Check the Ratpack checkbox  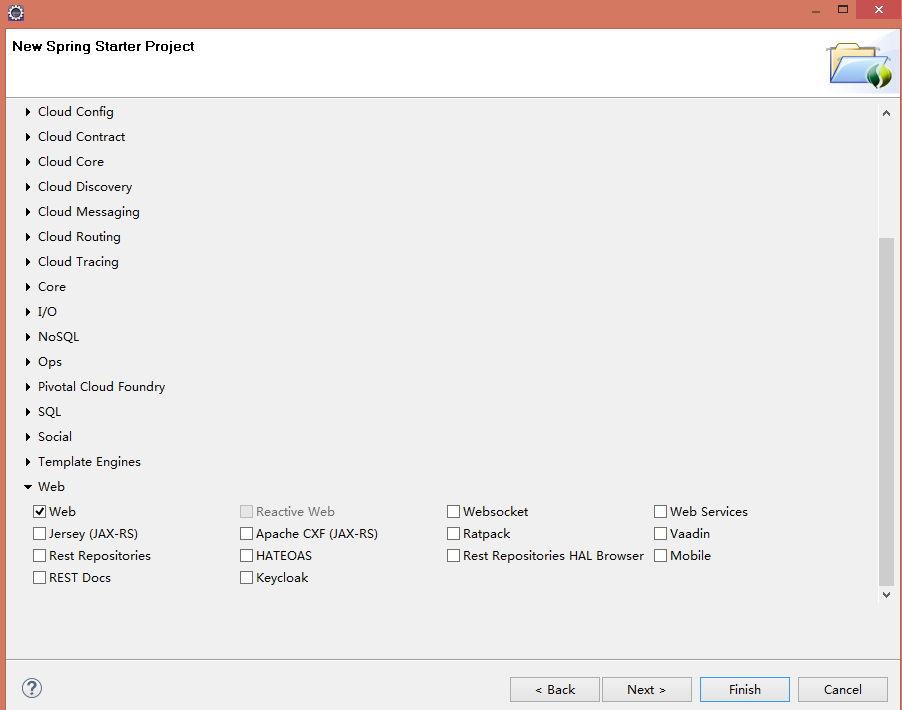pyautogui.click(x=453, y=533)
